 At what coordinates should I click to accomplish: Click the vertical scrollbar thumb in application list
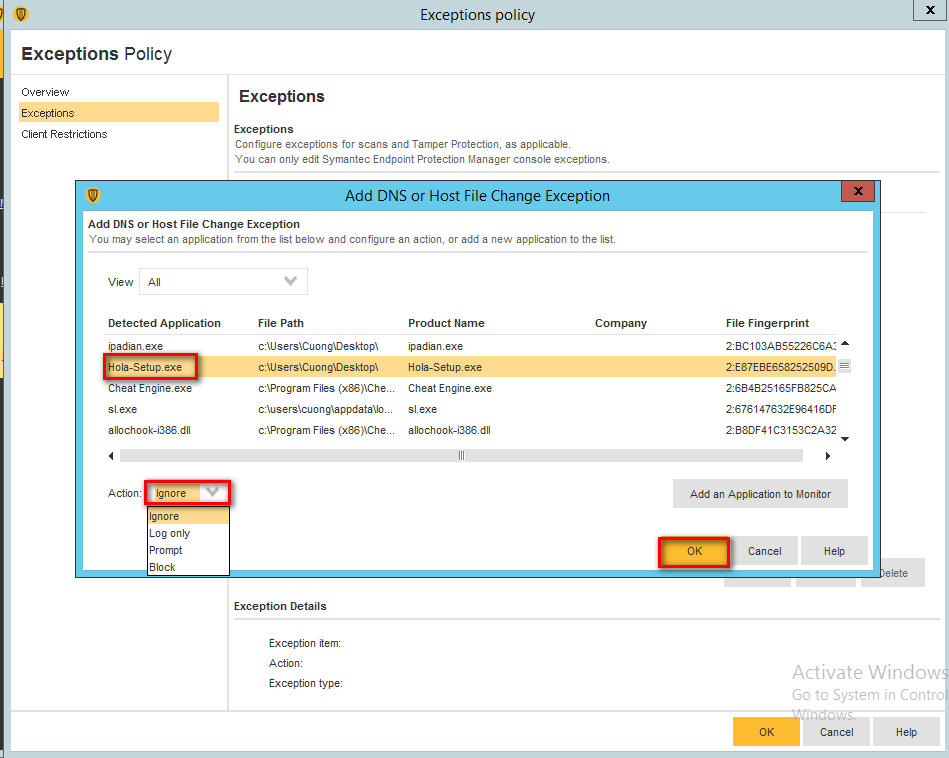tap(844, 366)
